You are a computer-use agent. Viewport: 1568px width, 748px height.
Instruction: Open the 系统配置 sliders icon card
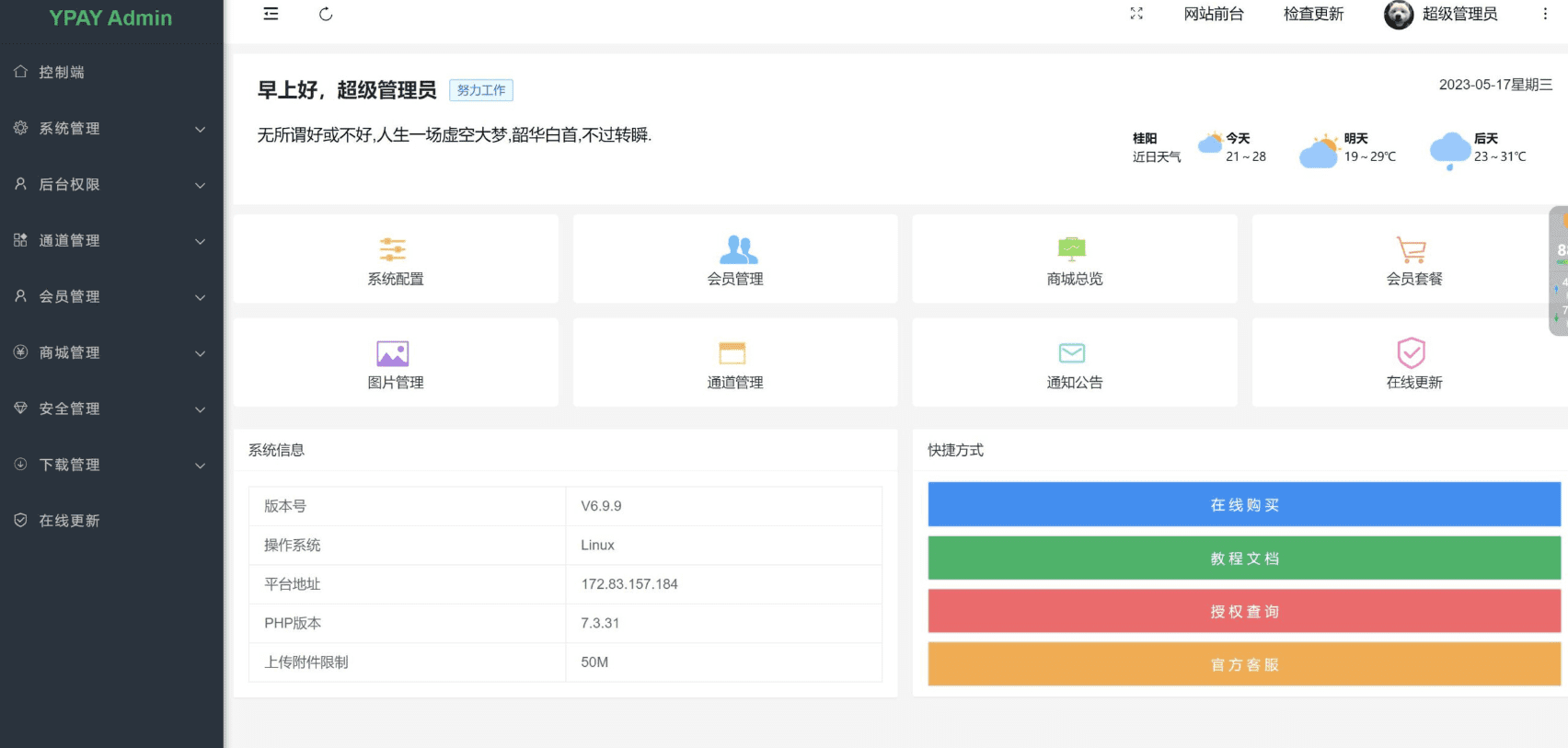(394, 249)
